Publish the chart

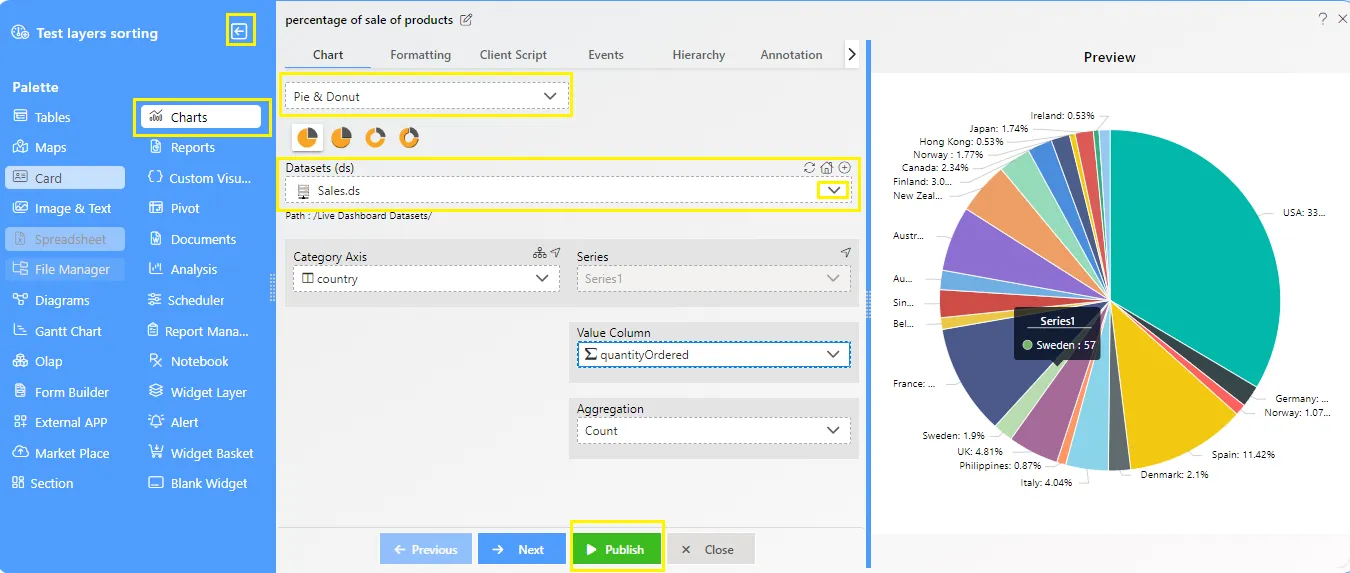pyautogui.click(x=616, y=549)
